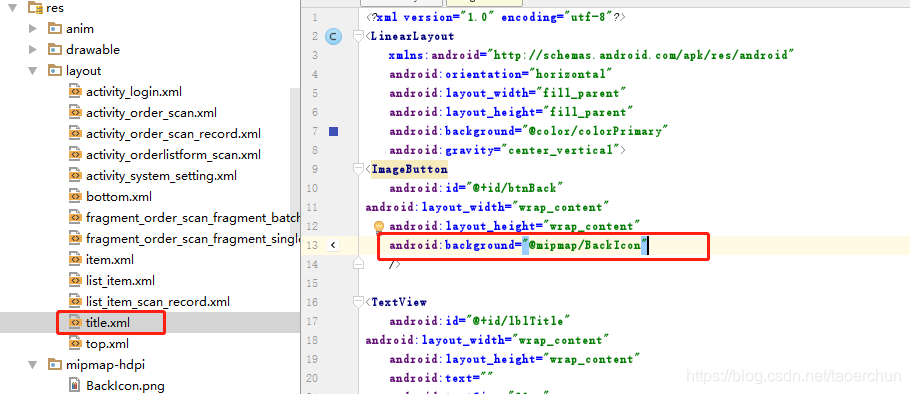Click BackIcon.png image file icon
This screenshot has height=394, width=910.
pyautogui.click(x=75, y=385)
